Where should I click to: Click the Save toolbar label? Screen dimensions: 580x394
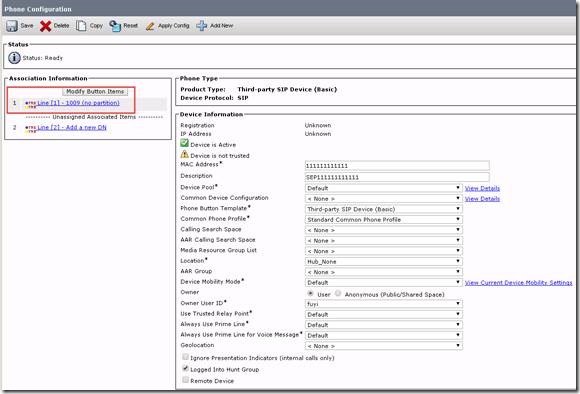(x=27, y=26)
